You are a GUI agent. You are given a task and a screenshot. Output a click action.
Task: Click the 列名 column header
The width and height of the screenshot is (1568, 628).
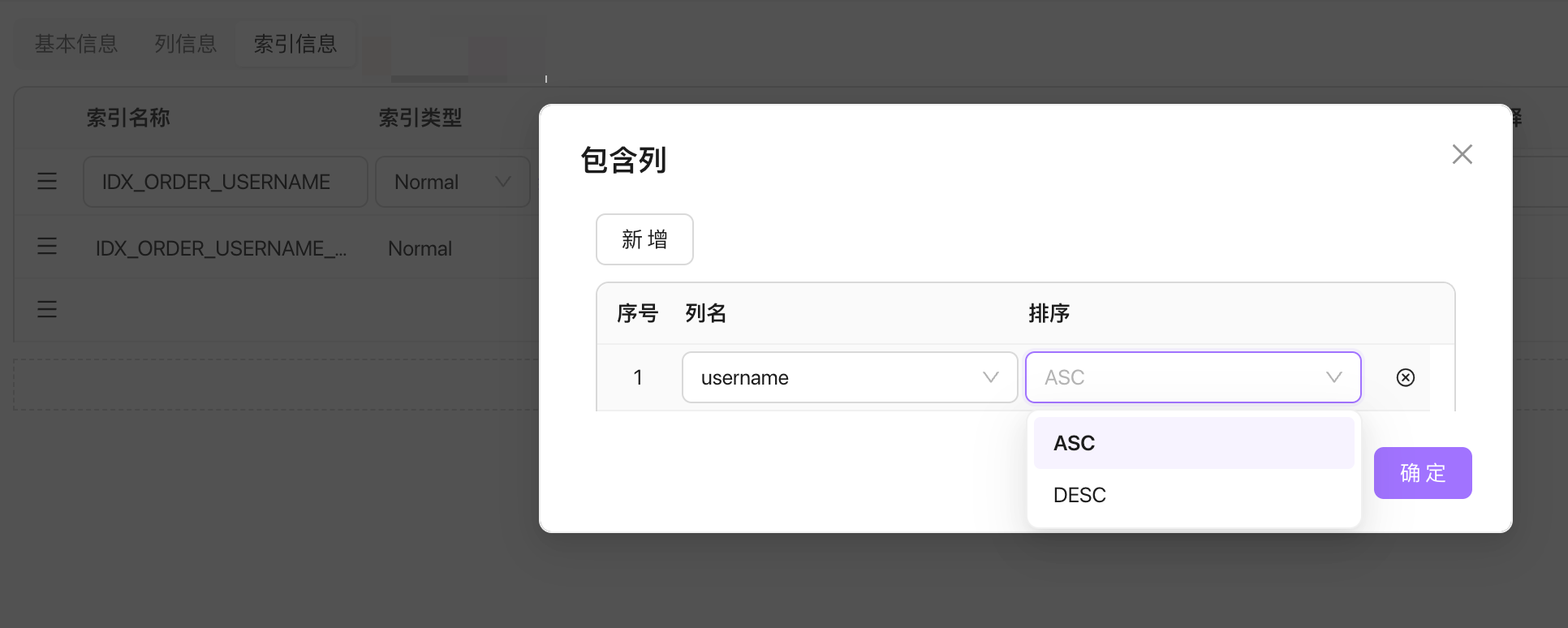[705, 313]
